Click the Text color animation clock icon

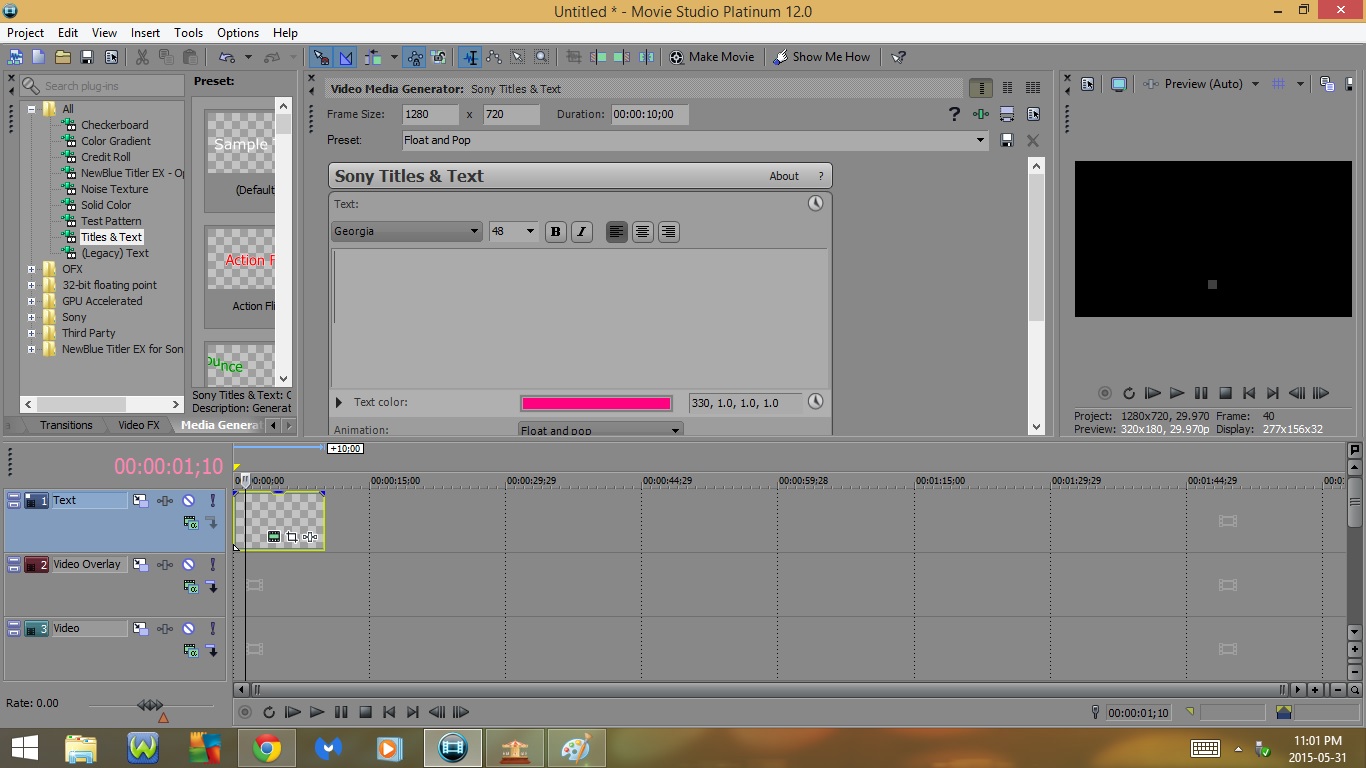tap(816, 402)
